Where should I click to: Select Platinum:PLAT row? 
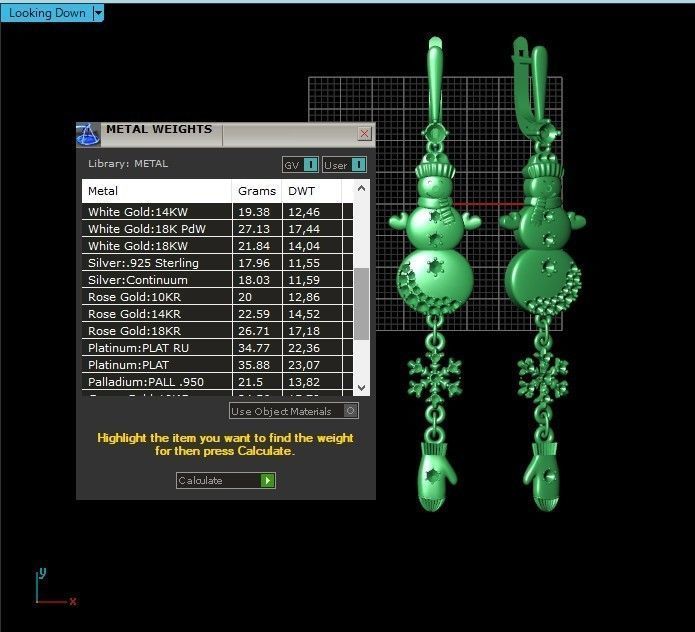coord(217,365)
